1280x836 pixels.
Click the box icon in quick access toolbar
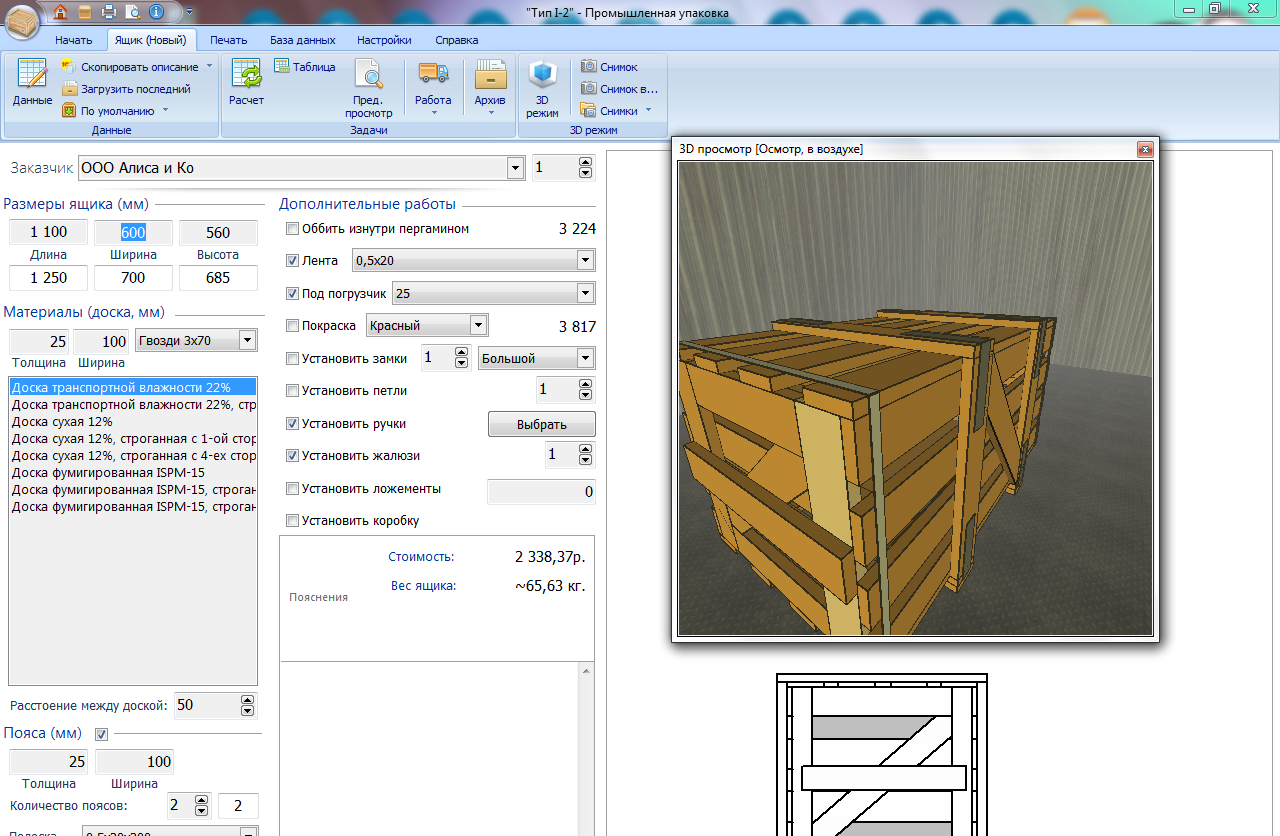(85, 13)
